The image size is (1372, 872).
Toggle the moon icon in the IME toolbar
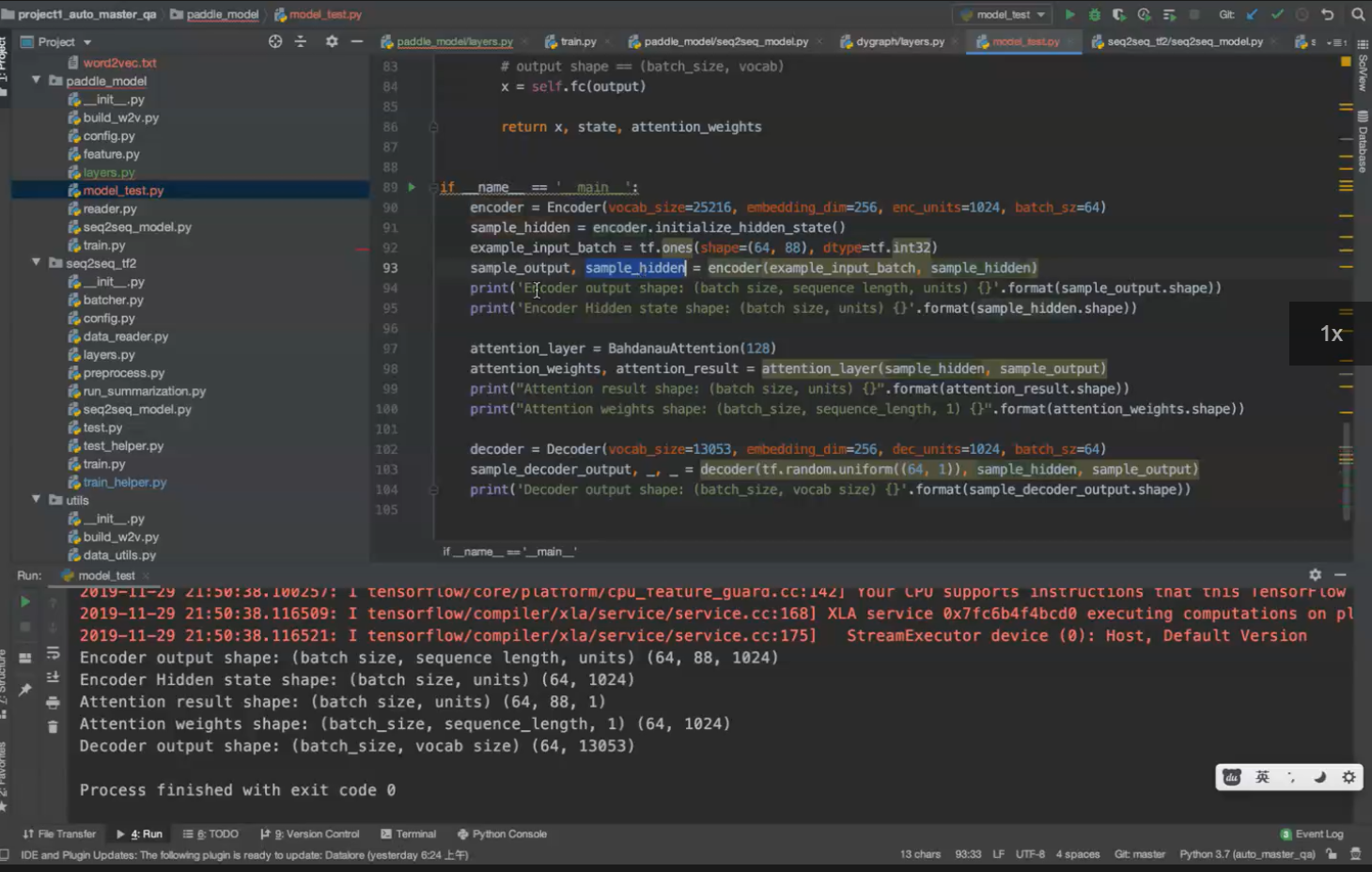click(1320, 777)
